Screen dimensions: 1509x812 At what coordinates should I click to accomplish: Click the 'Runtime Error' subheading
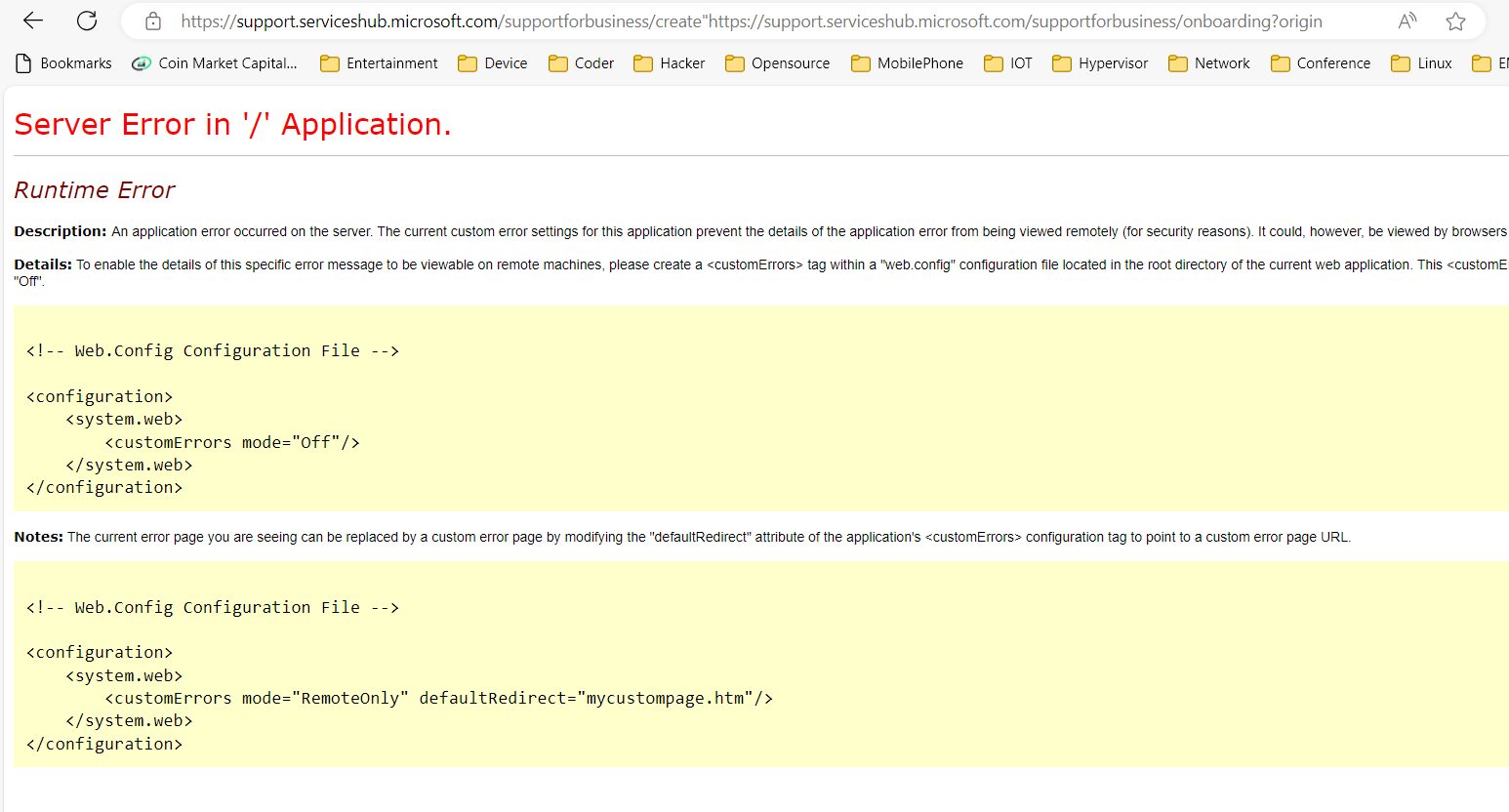tap(95, 190)
